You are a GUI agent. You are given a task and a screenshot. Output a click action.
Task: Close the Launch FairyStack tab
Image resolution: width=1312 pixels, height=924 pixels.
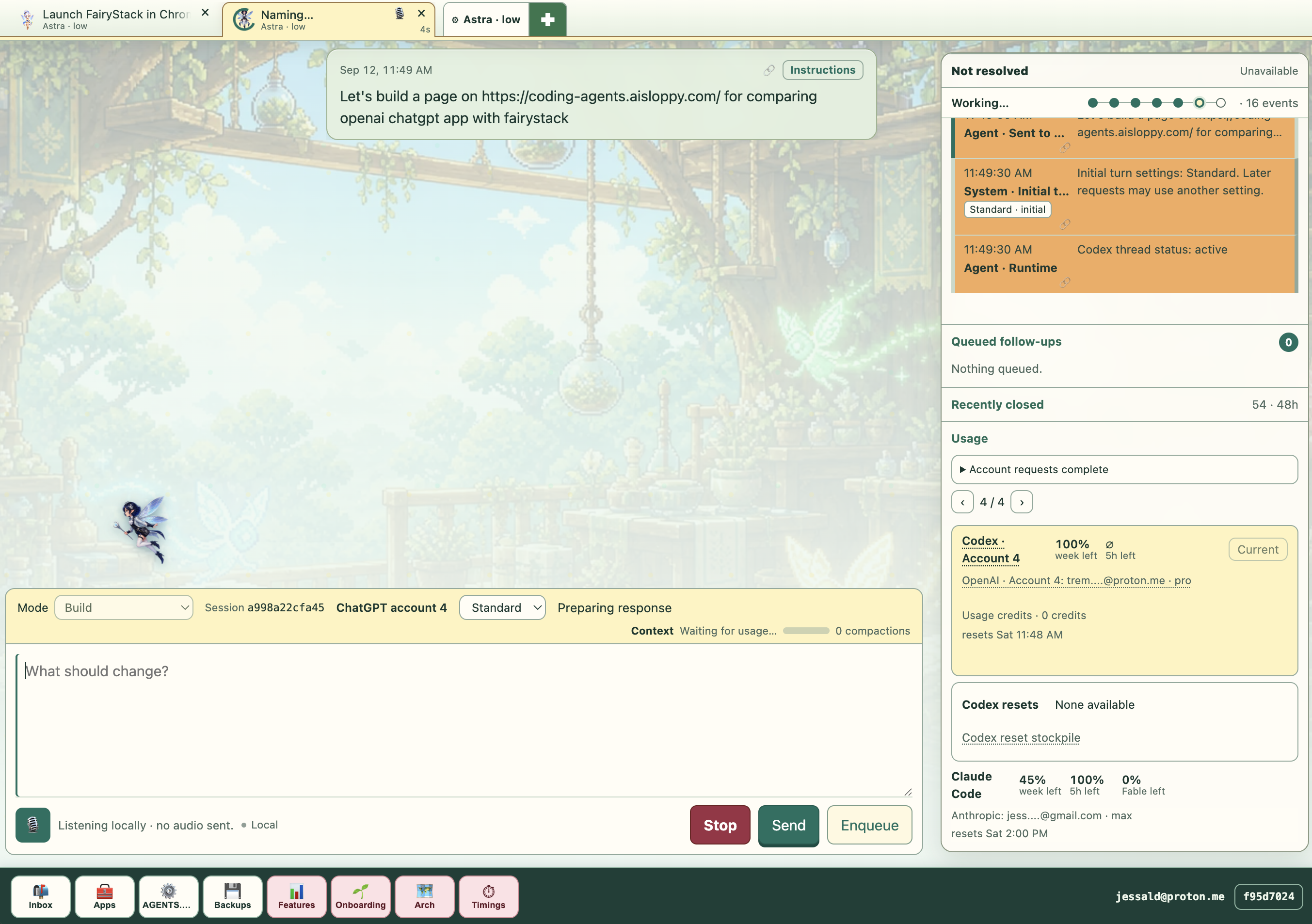(205, 13)
